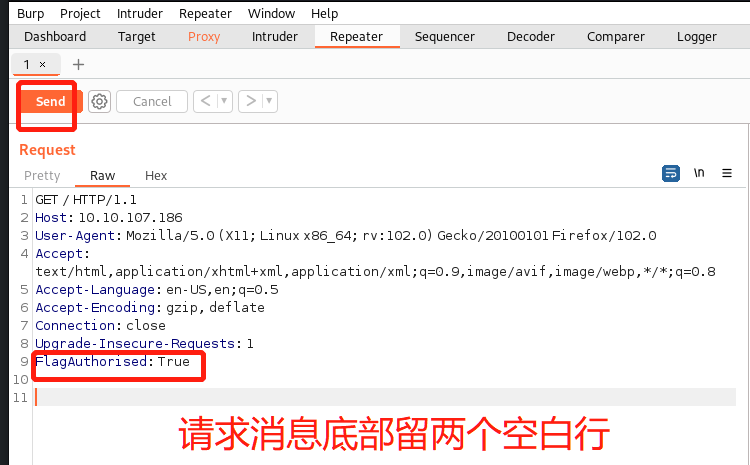Select the Raw view tab
Screen dimensions: 750x465
pyautogui.click(x=102, y=175)
